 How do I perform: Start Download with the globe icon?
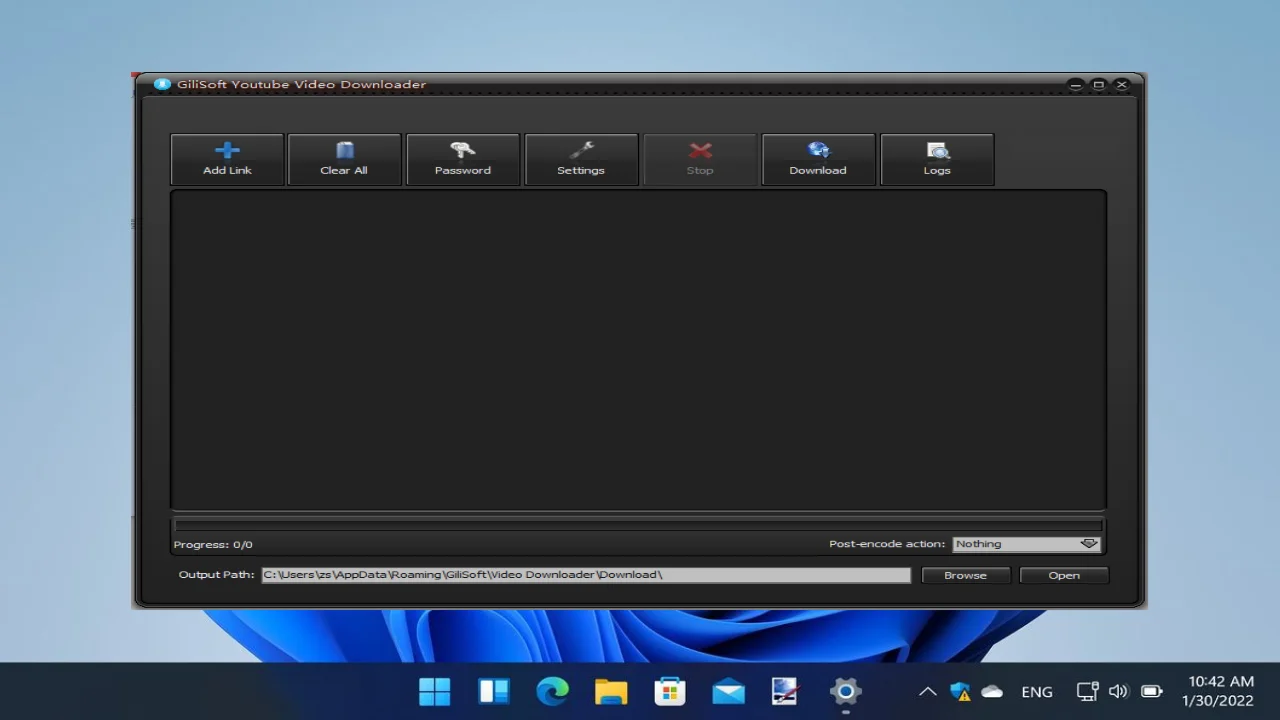pyautogui.click(x=818, y=159)
